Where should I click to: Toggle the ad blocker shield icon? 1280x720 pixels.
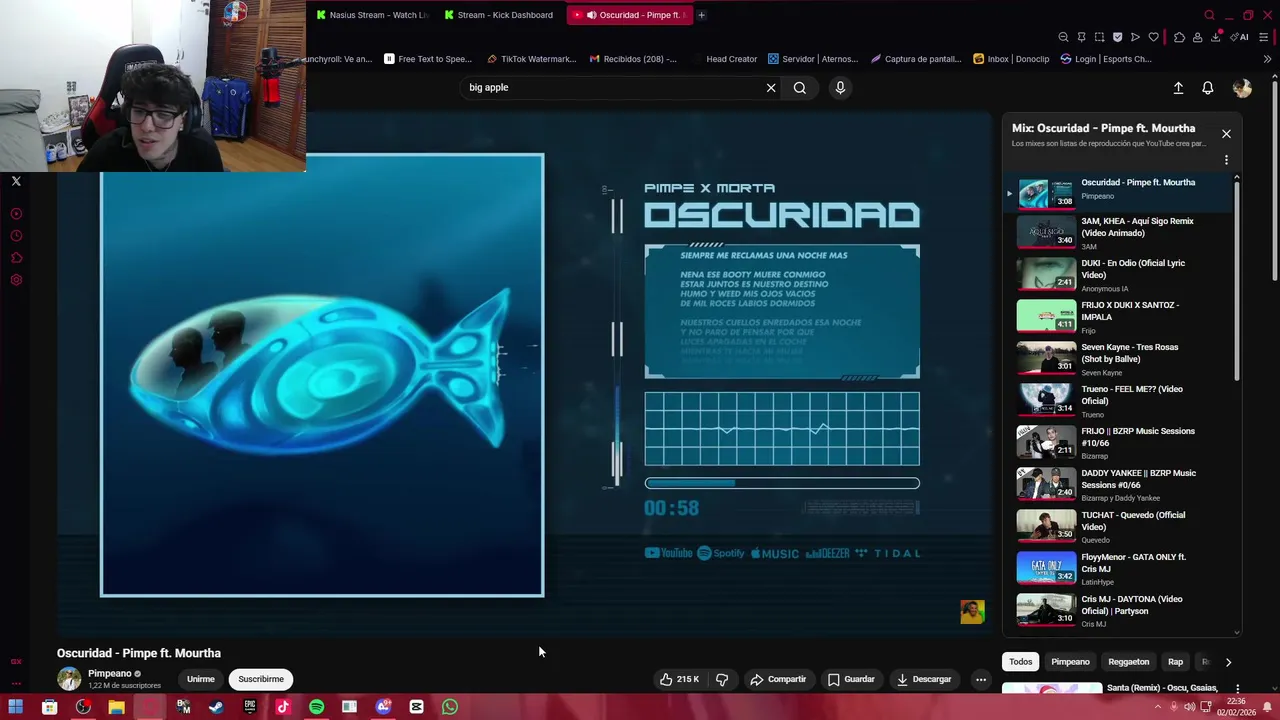[x=1117, y=37]
